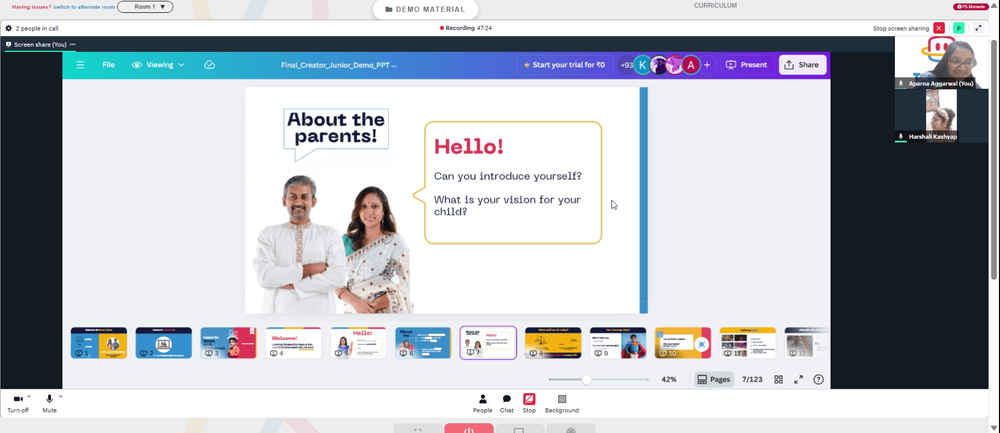1000x433 pixels.
Task: Select slide thumbnail 8
Action: (553, 343)
